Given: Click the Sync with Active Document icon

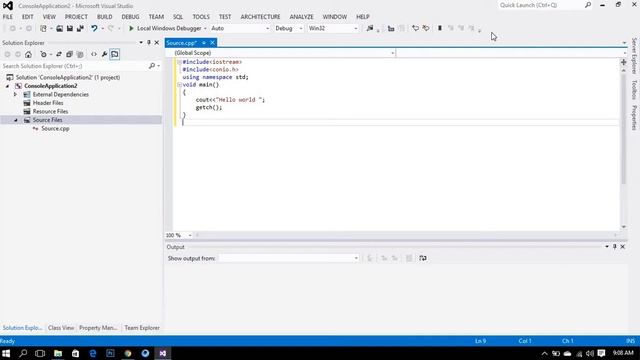Looking at the screenshot, I should pyautogui.click(x=59, y=54).
